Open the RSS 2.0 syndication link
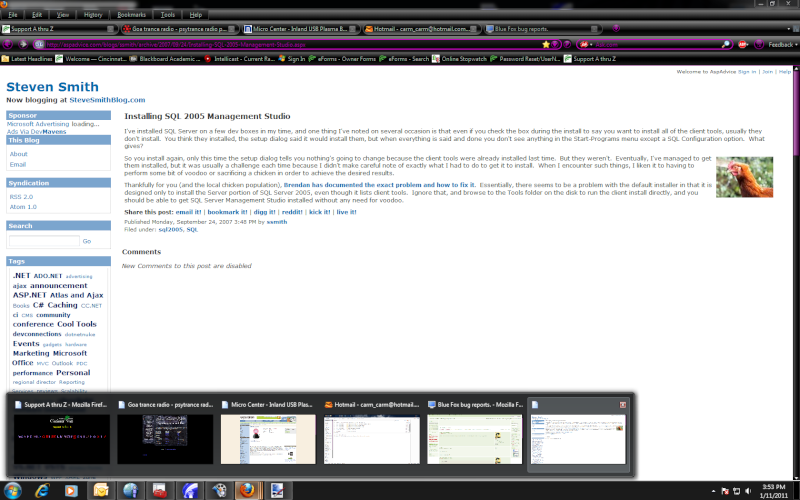 21,197
